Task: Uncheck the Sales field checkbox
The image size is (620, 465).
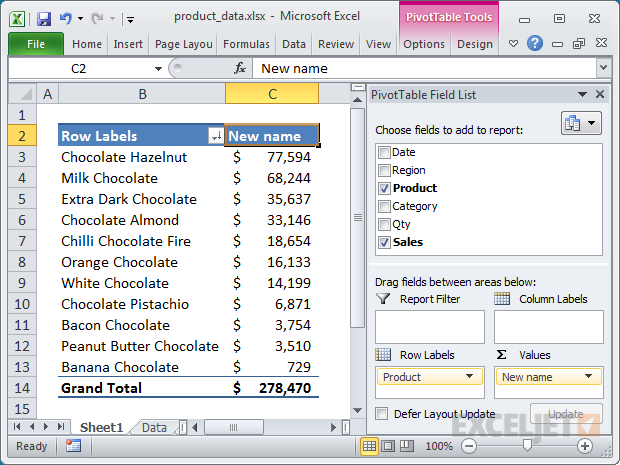Action: 384,242
